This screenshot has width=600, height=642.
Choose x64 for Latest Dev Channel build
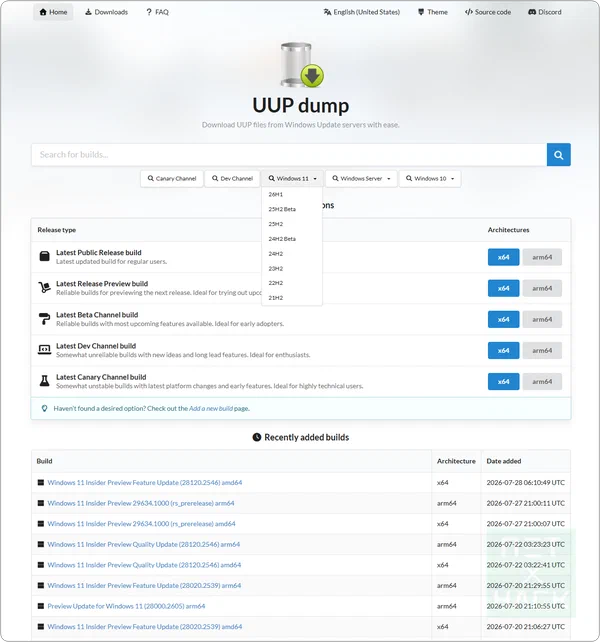pos(503,350)
